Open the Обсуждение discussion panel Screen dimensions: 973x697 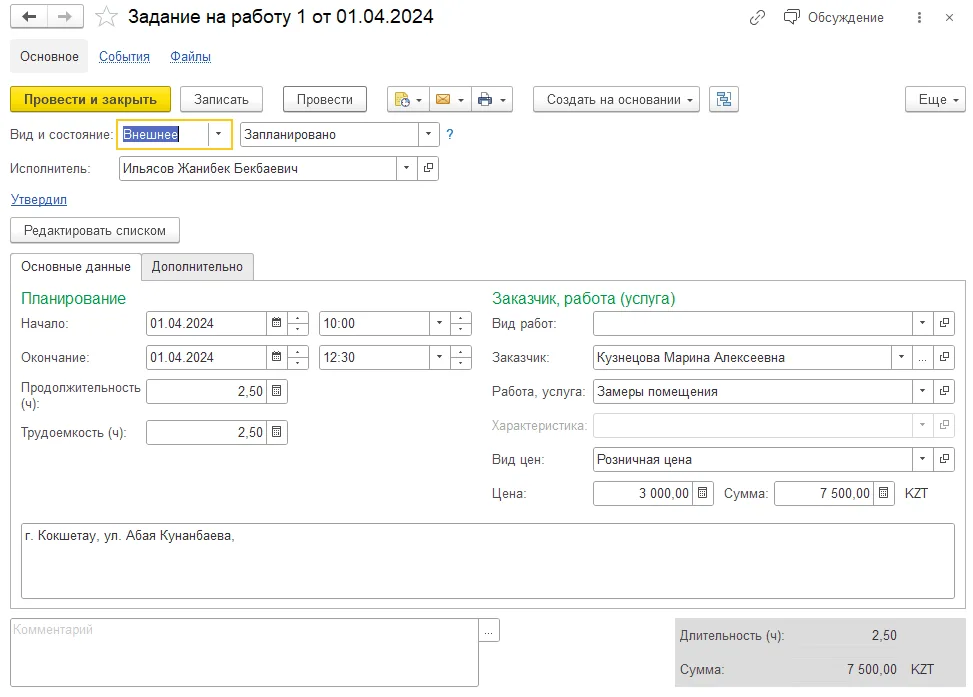[833, 17]
